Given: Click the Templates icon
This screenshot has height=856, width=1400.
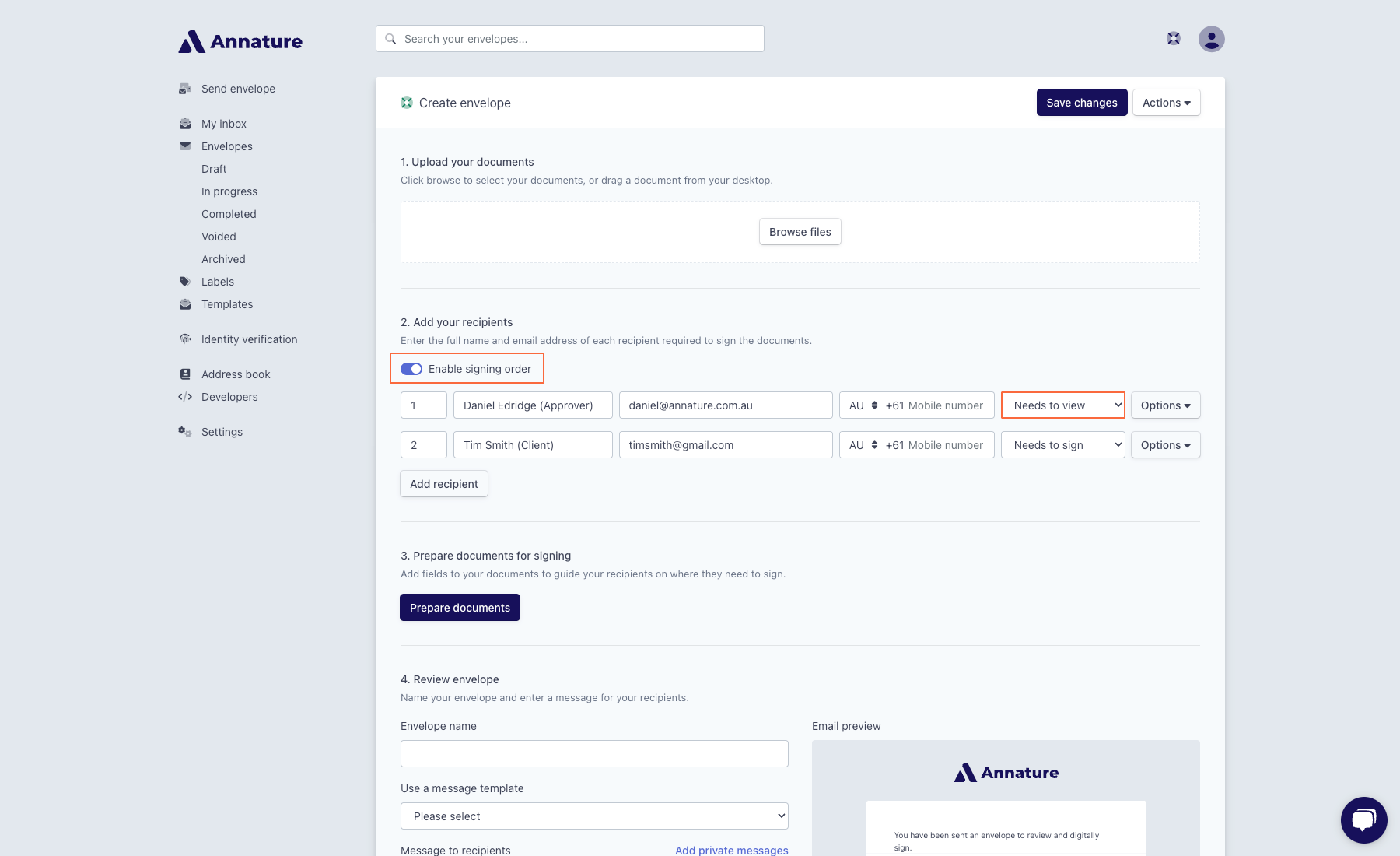Looking at the screenshot, I should [x=185, y=304].
